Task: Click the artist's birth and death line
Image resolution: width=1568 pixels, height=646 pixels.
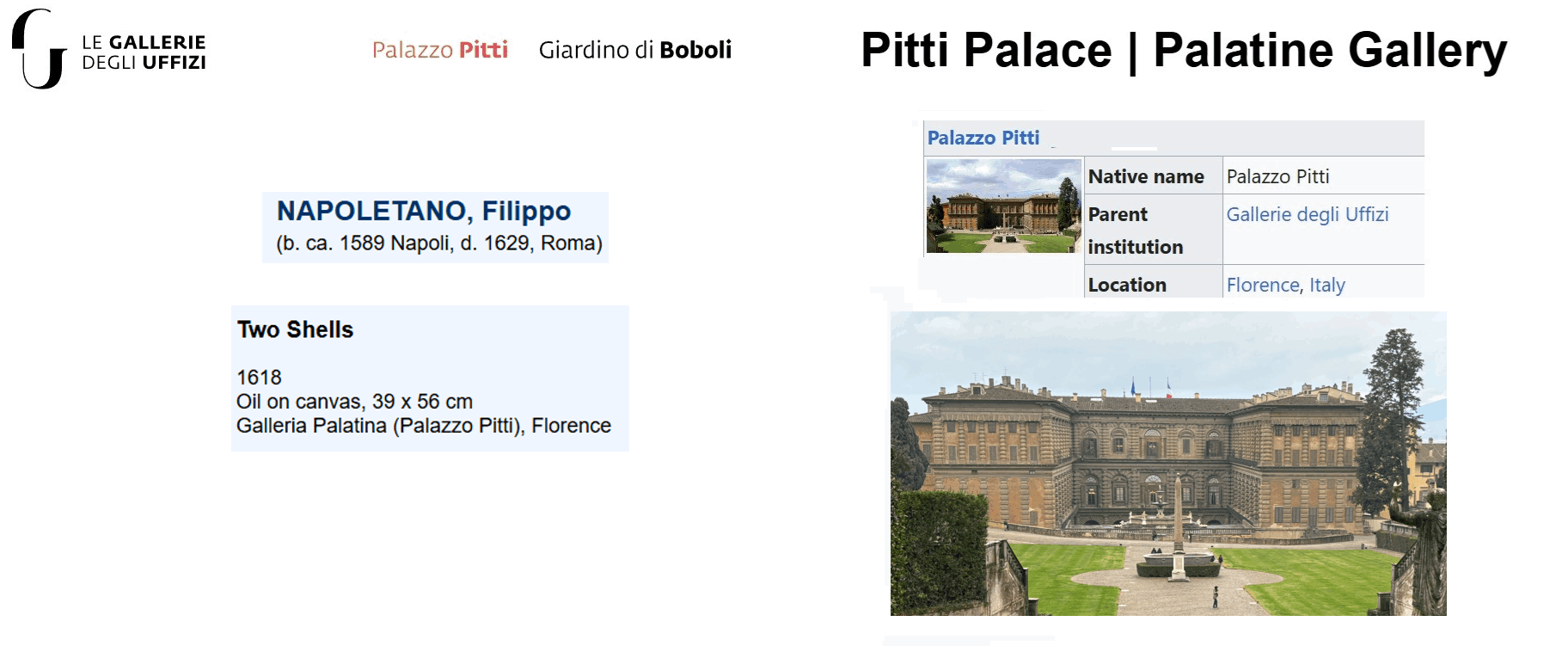Action: click(x=438, y=243)
